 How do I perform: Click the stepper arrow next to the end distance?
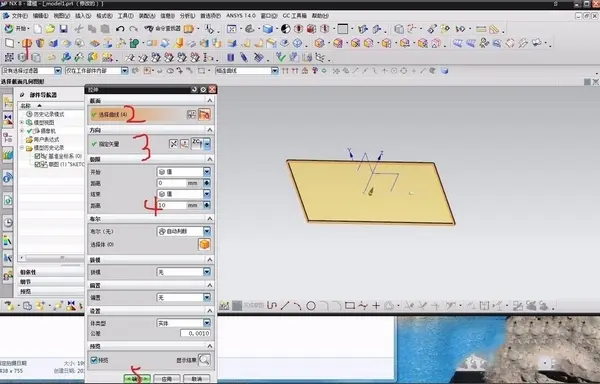pos(207,205)
